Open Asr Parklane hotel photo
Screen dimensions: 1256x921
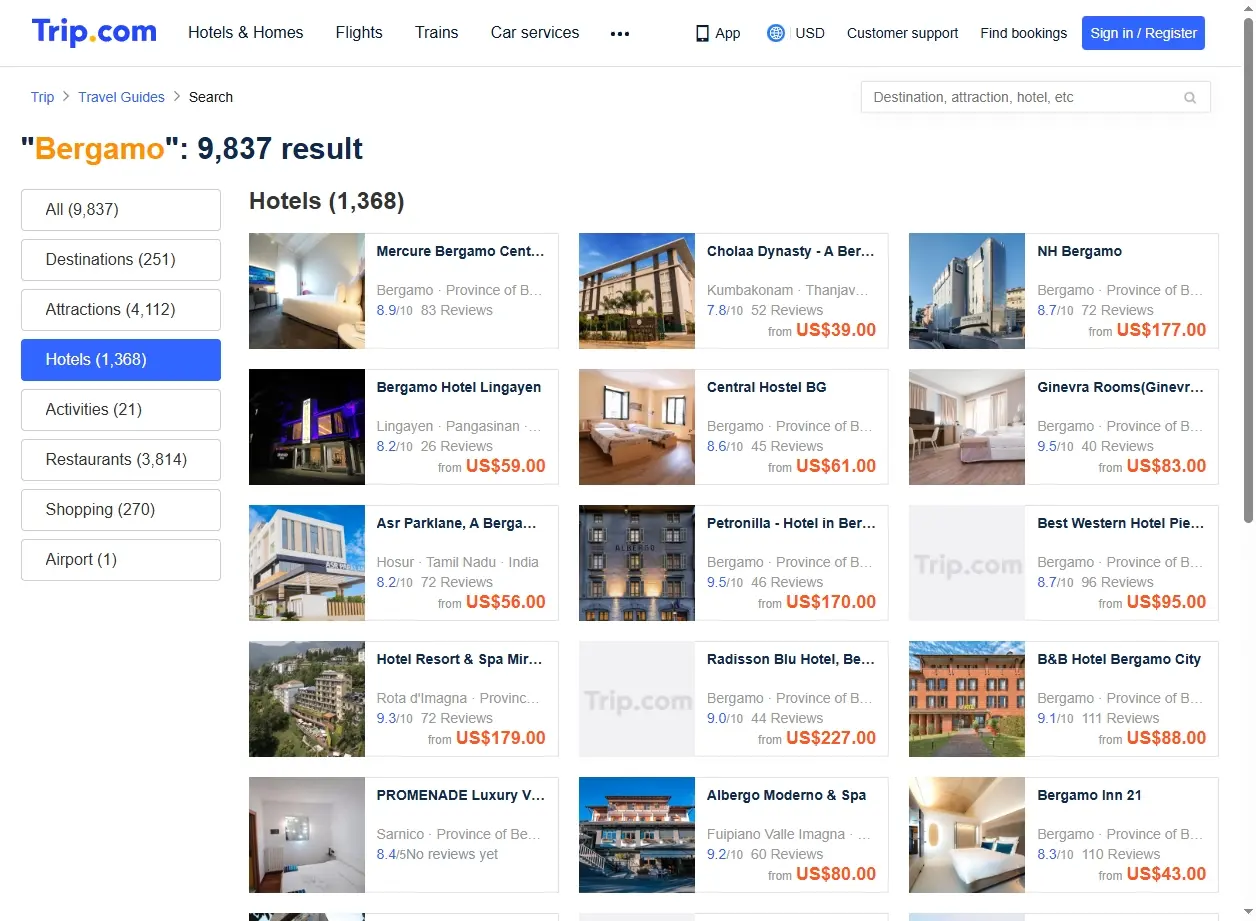click(307, 563)
